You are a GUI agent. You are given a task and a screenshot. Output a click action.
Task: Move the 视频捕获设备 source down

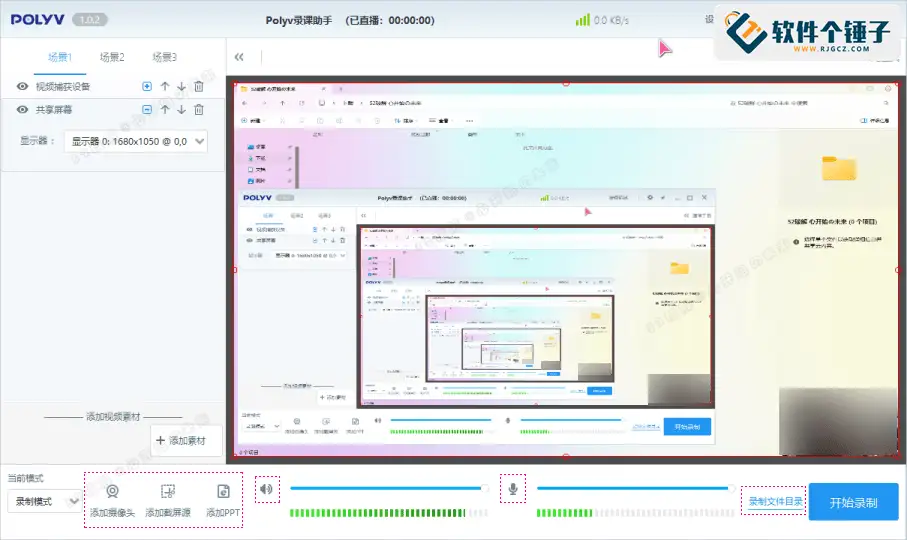pyautogui.click(x=182, y=86)
